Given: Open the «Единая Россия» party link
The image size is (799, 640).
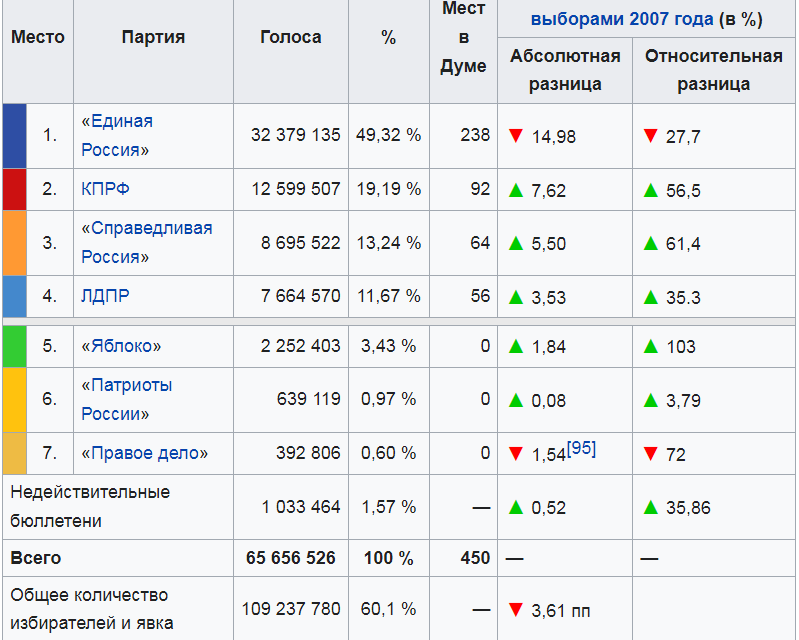Looking at the screenshot, I should tap(117, 136).
